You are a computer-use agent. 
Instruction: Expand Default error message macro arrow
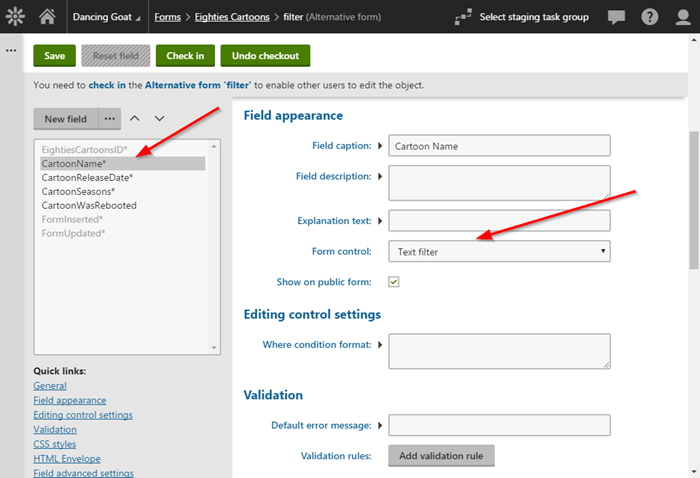pyautogui.click(x=380, y=425)
